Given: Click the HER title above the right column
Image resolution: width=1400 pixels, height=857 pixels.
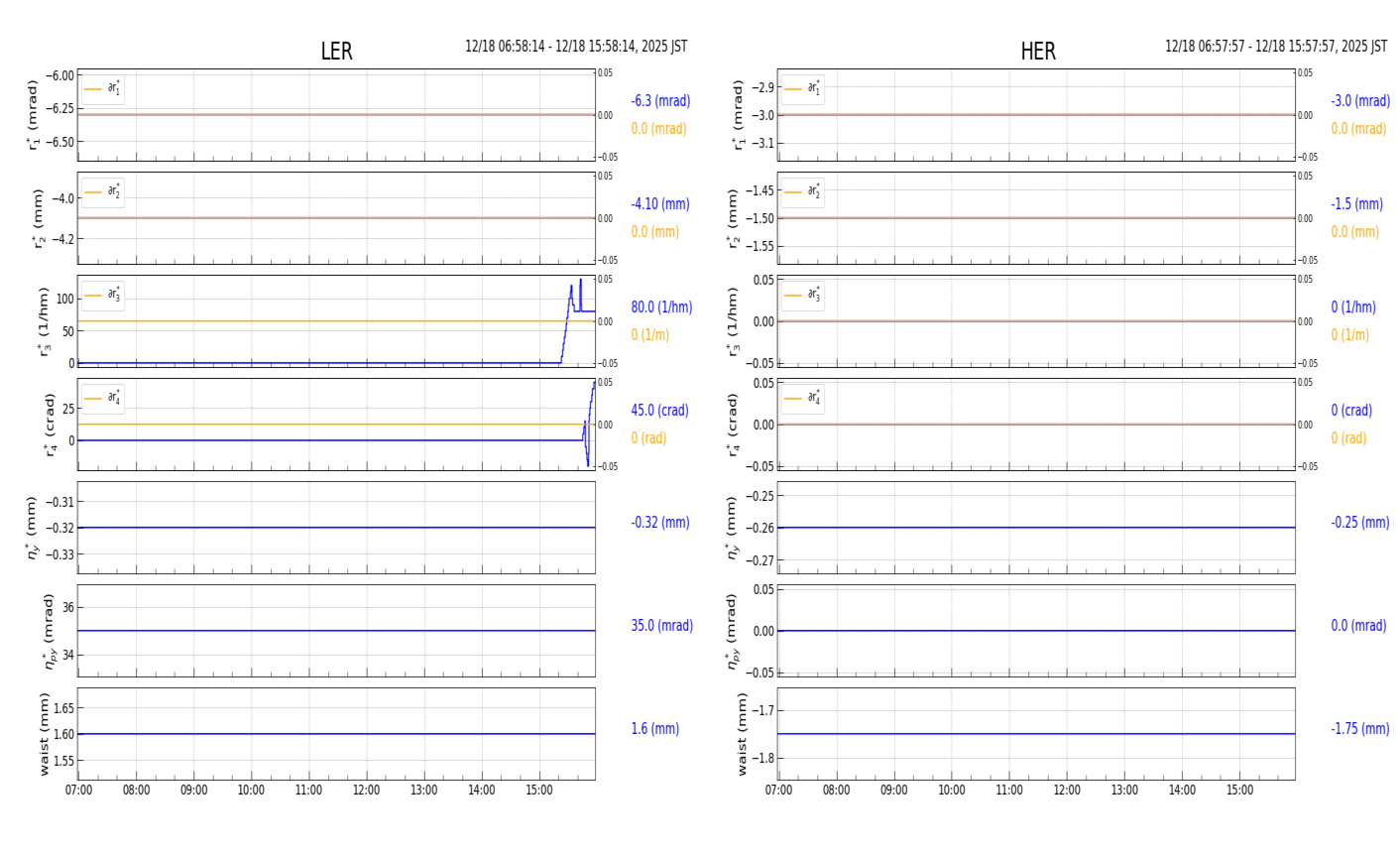Looking at the screenshot, I should pos(1038,52).
